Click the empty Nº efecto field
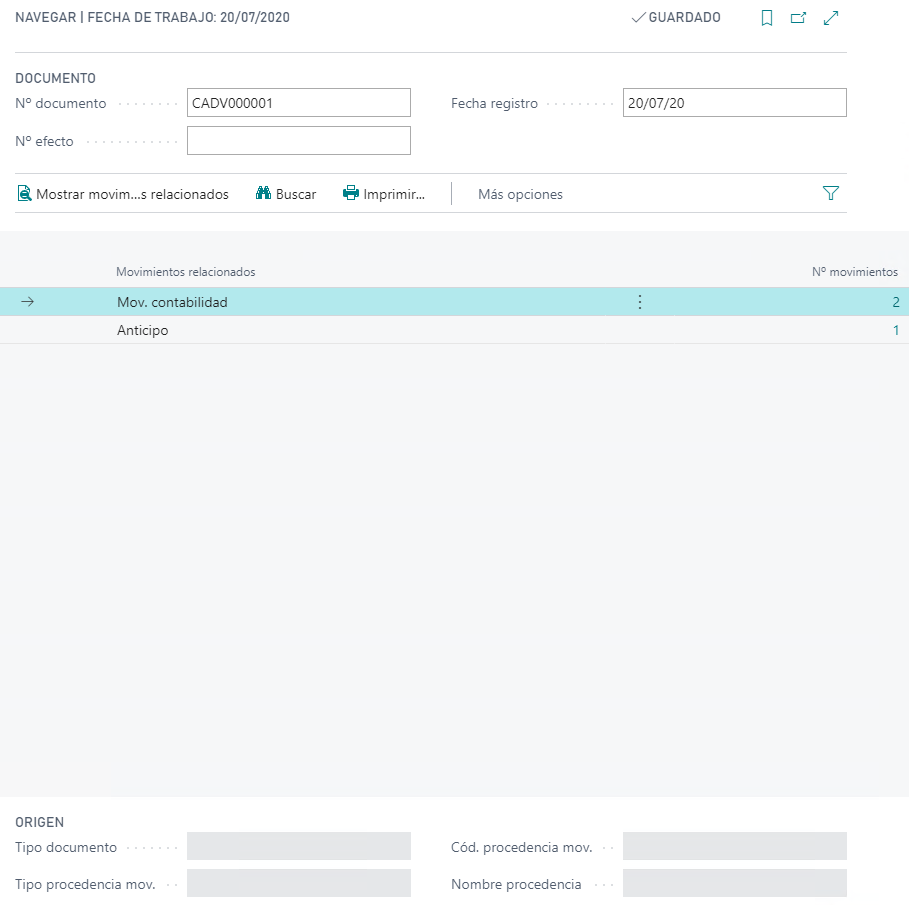Viewport: 909px width, 905px height. point(298,141)
